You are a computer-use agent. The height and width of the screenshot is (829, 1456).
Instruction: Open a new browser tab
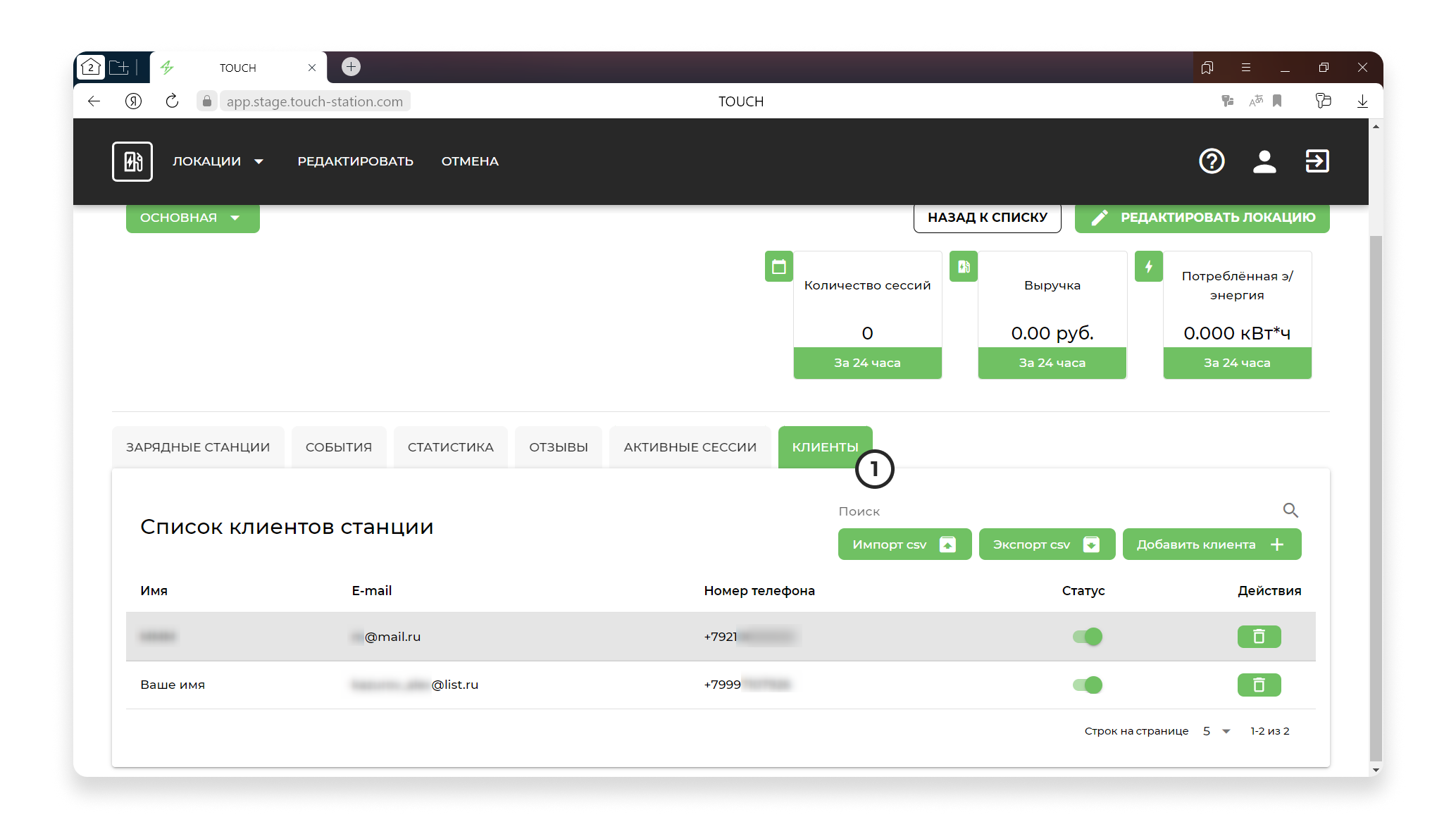pos(351,67)
